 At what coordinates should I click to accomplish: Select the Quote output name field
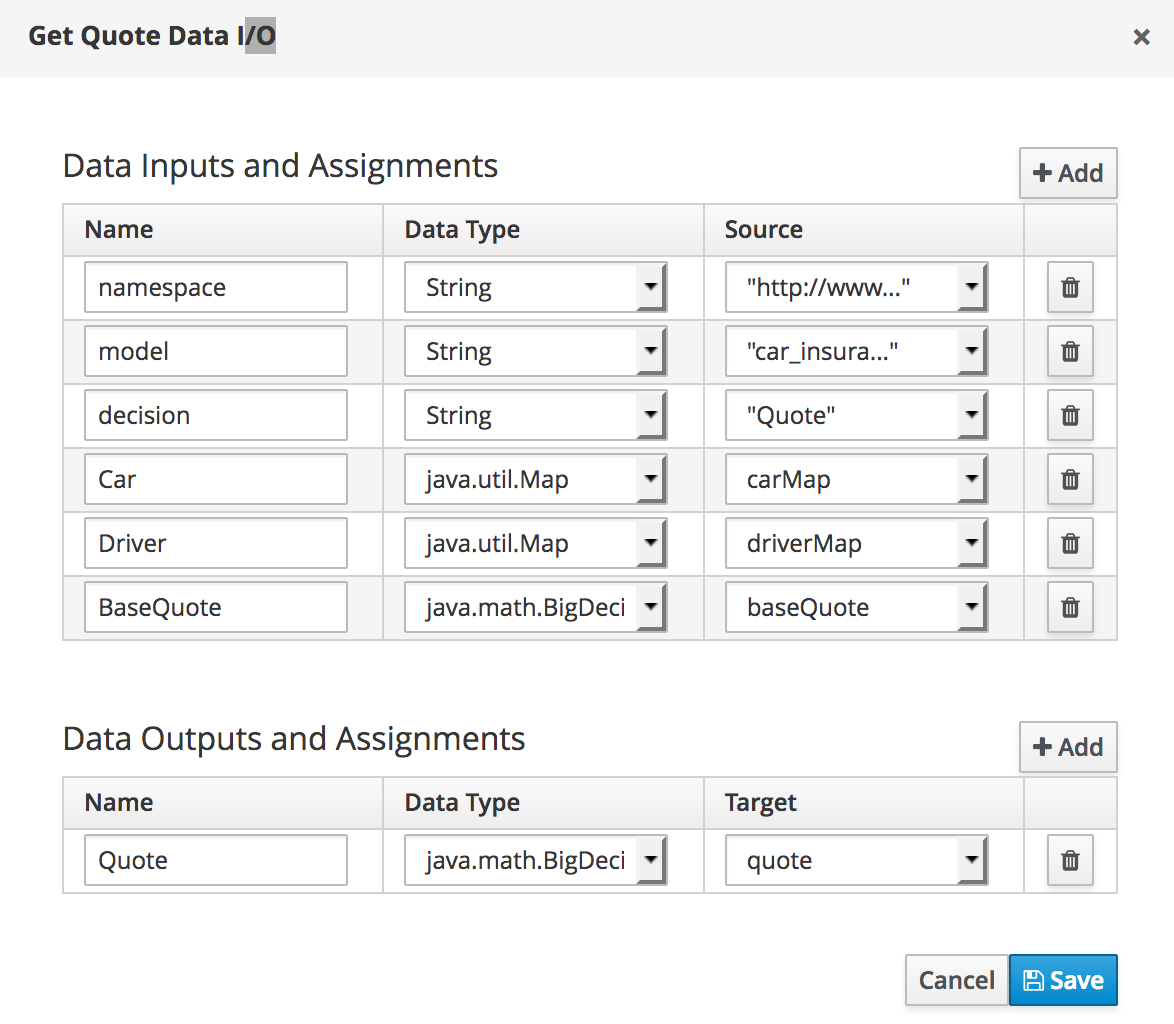[215, 860]
